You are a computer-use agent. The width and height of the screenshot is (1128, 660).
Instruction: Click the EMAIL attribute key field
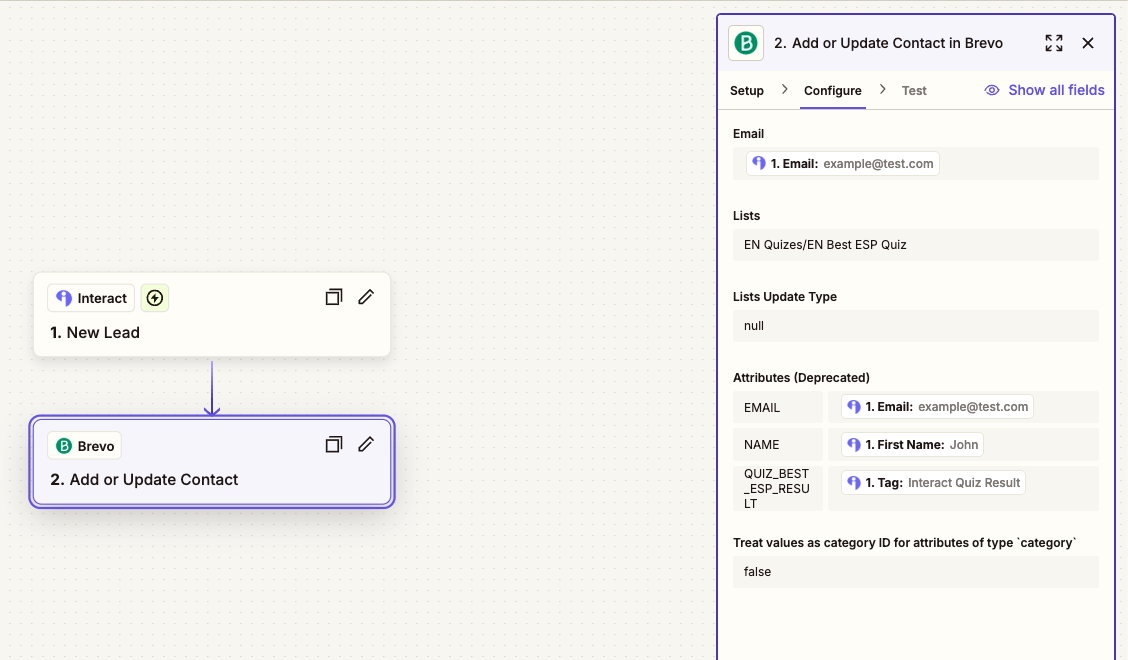coord(778,407)
